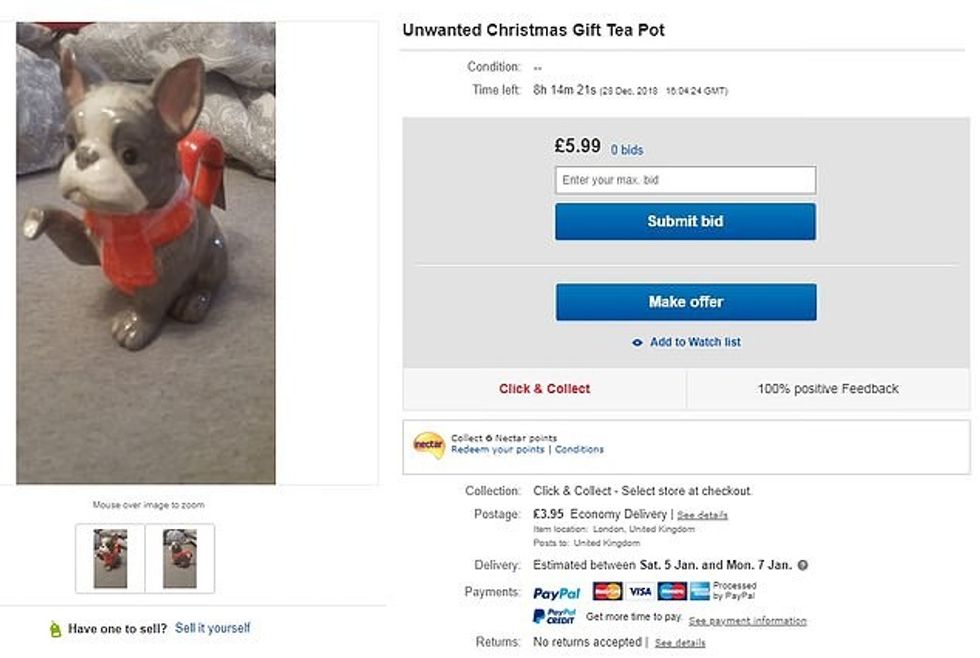Select the Mastercard card icon
The height and width of the screenshot is (658, 980).
pyautogui.click(x=607, y=591)
